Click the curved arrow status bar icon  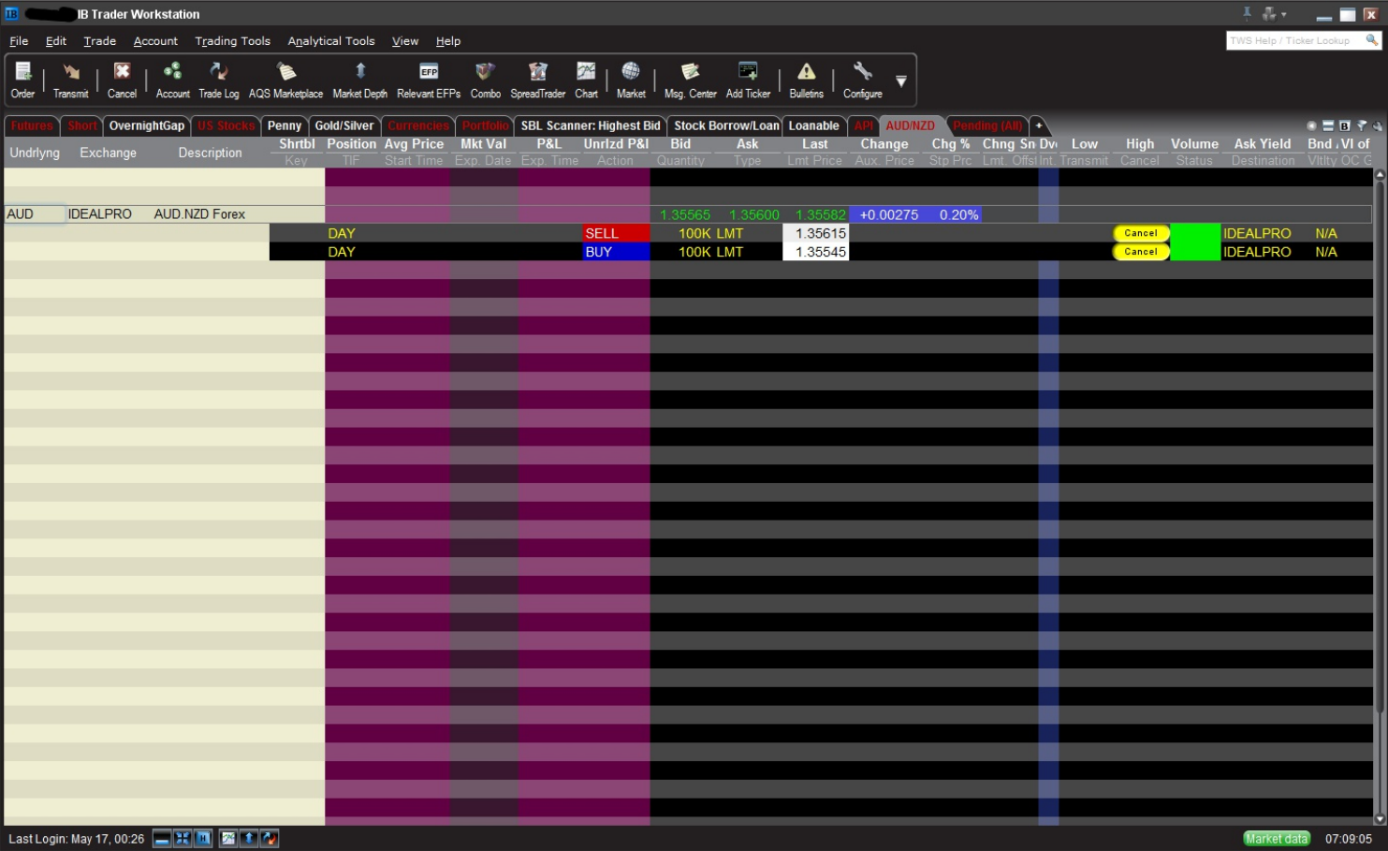(x=270, y=838)
